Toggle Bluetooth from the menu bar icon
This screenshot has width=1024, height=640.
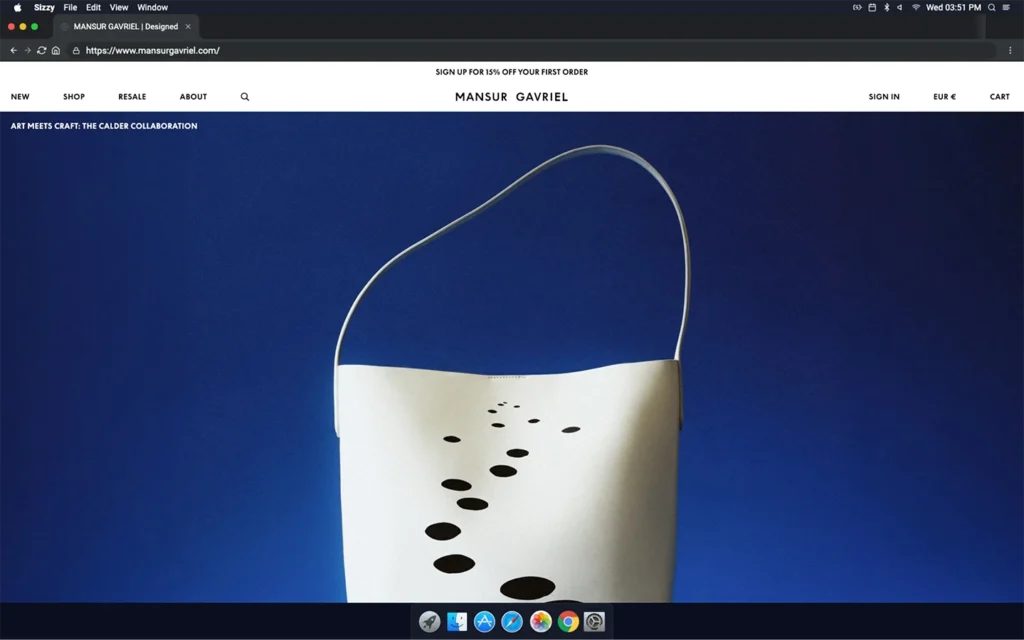886,7
